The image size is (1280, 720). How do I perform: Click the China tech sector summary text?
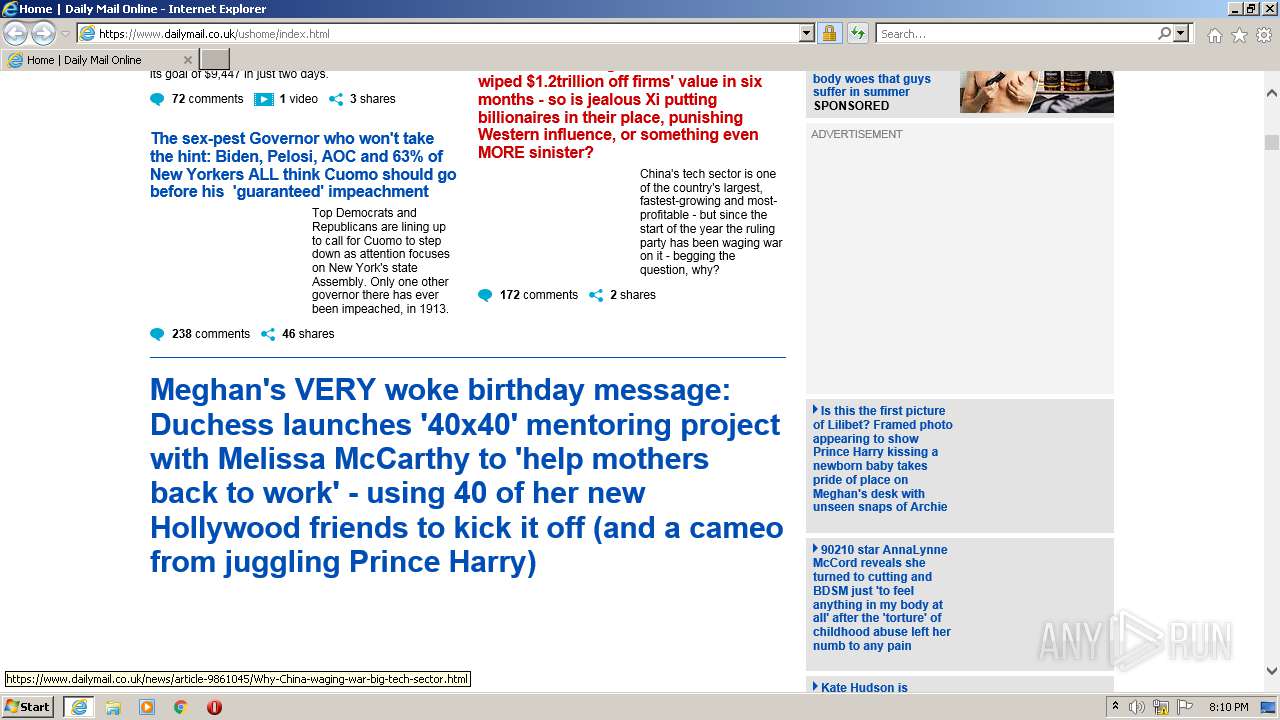click(x=711, y=222)
